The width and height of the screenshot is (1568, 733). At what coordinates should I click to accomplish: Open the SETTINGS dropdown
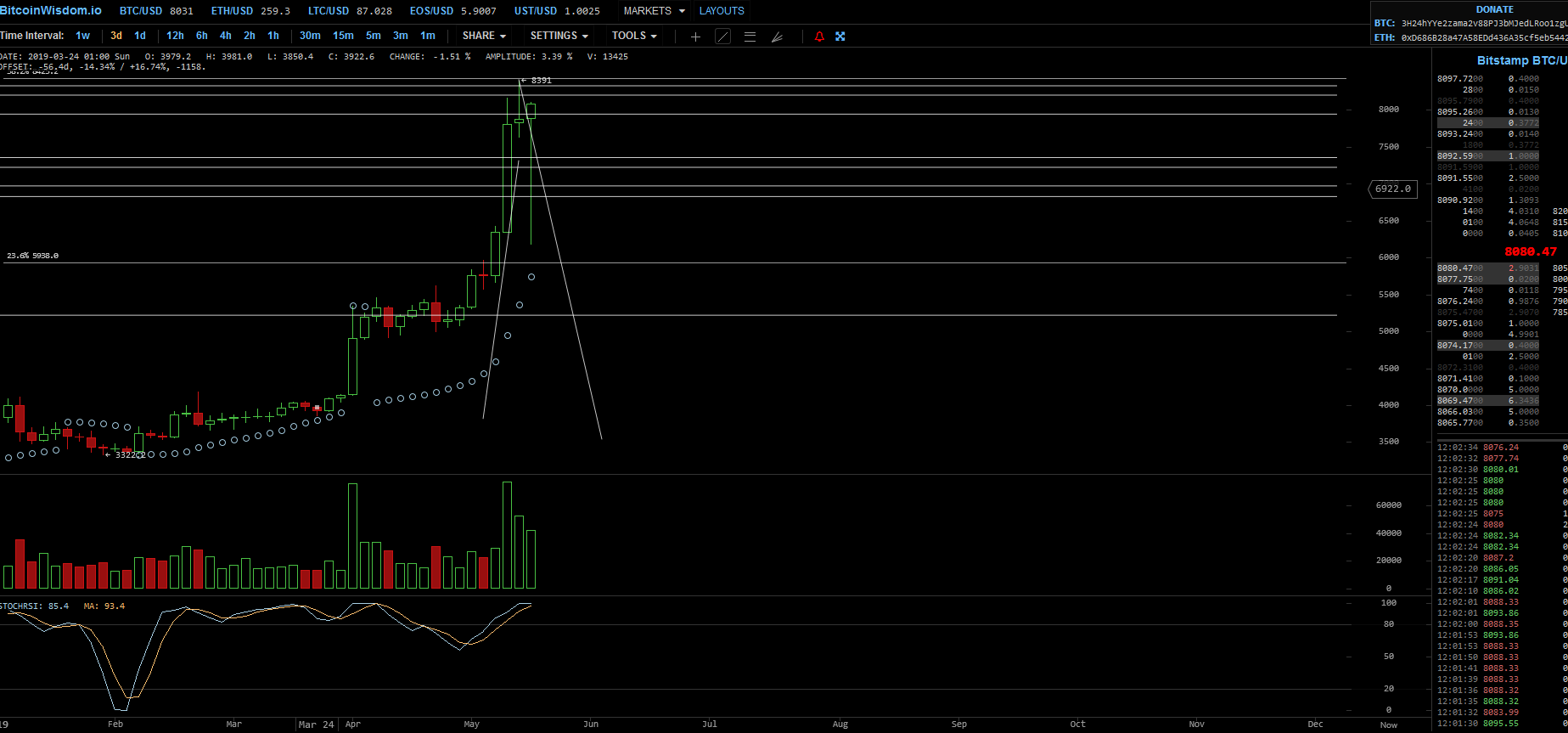point(559,36)
